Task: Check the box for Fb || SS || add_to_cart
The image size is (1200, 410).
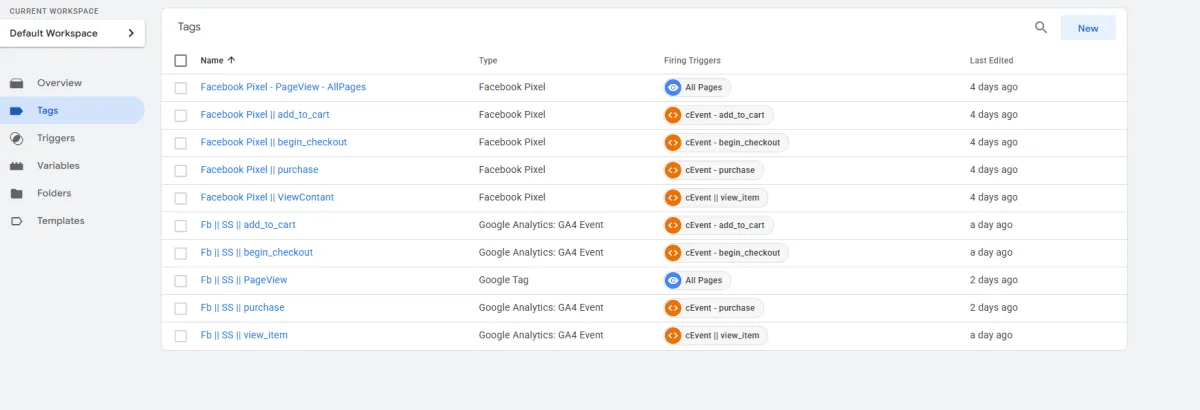Action: (x=181, y=225)
